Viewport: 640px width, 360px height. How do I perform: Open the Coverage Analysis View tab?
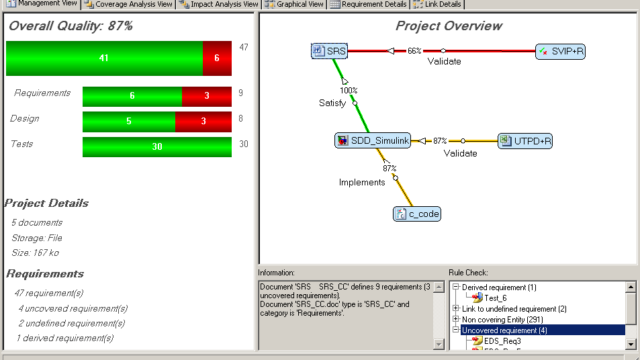(129, 4)
